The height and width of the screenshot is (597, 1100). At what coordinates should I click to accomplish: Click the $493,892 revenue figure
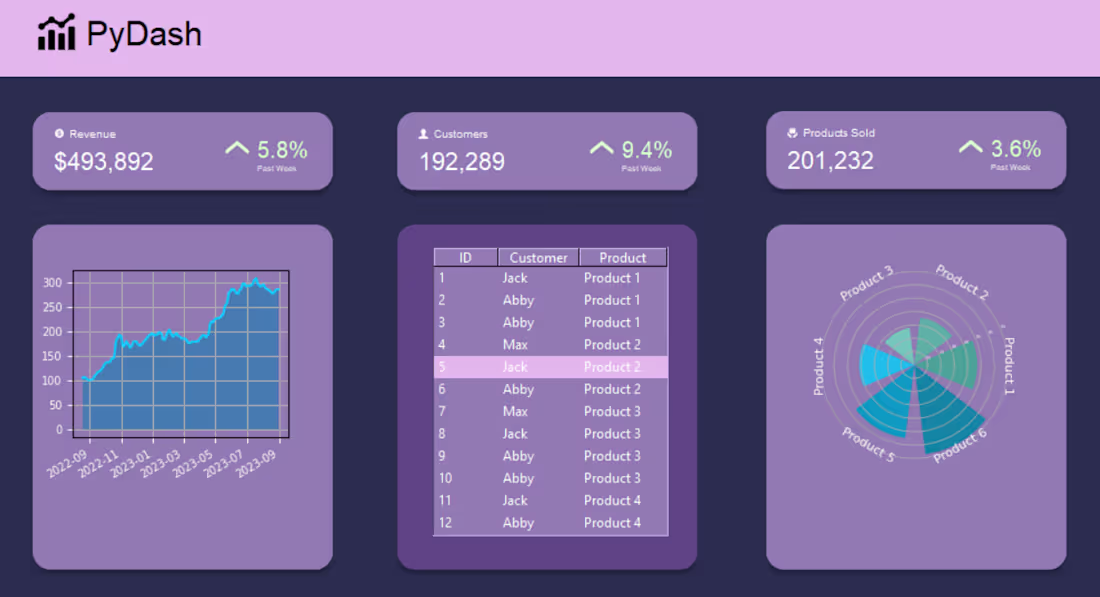[103, 161]
